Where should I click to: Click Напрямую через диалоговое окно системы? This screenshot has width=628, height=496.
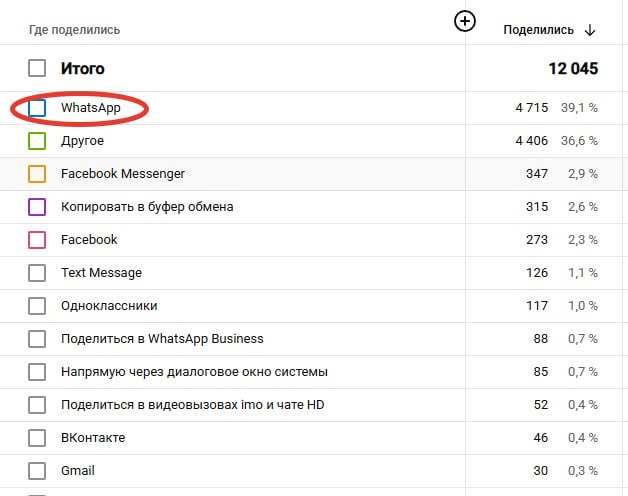(194, 372)
